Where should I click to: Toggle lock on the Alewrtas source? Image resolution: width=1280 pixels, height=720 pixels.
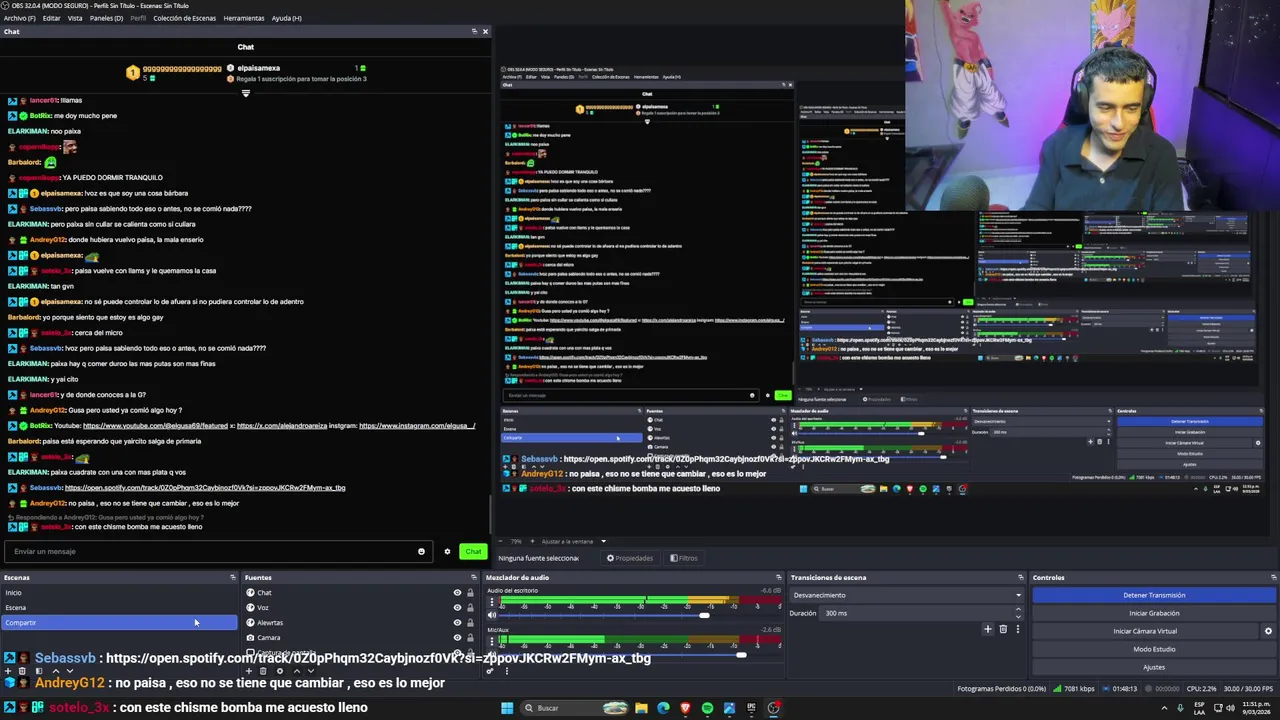pyautogui.click(x=470, y=622)
